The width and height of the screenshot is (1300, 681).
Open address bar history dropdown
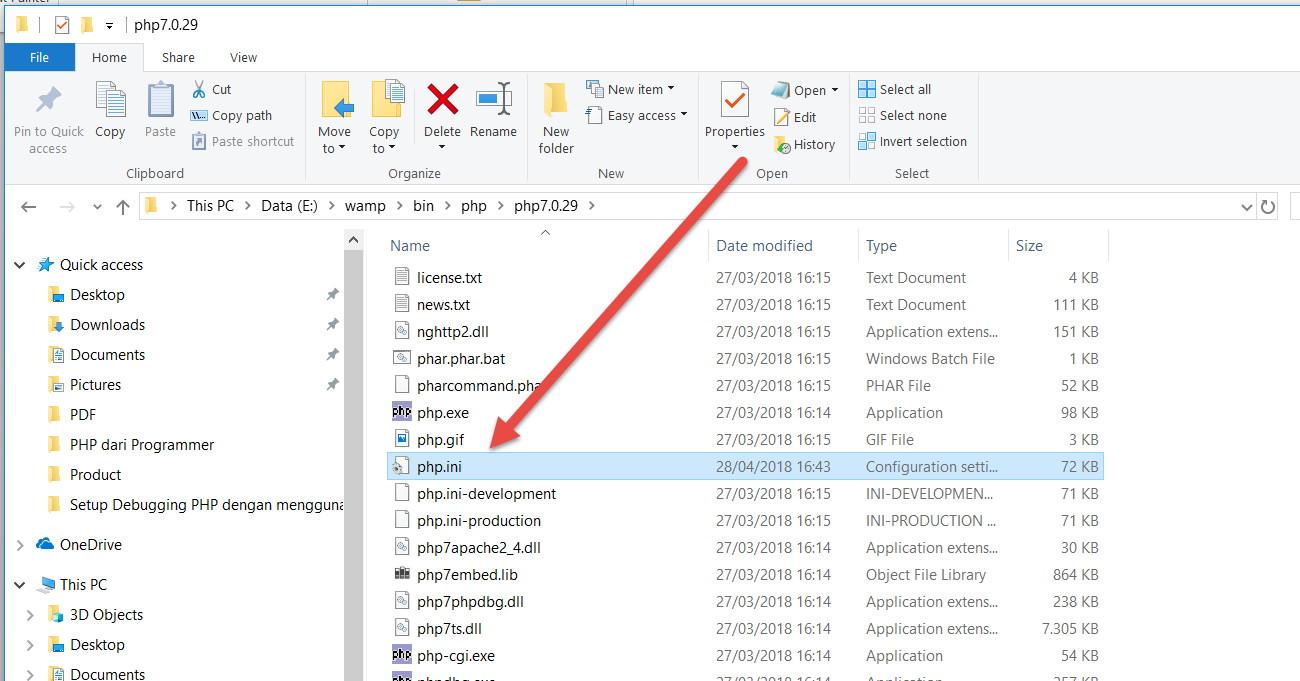(x=1247, y=207)
